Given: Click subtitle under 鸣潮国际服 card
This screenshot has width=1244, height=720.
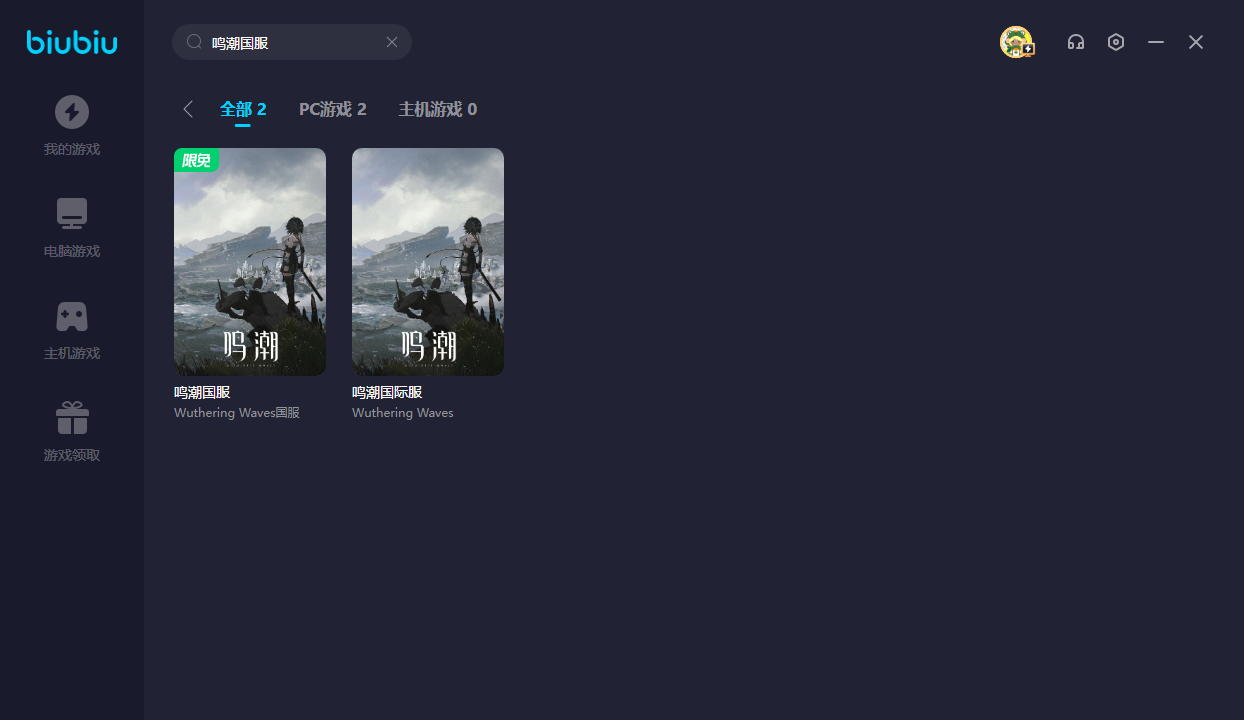Looking at the screenshot, I should 402,413.
